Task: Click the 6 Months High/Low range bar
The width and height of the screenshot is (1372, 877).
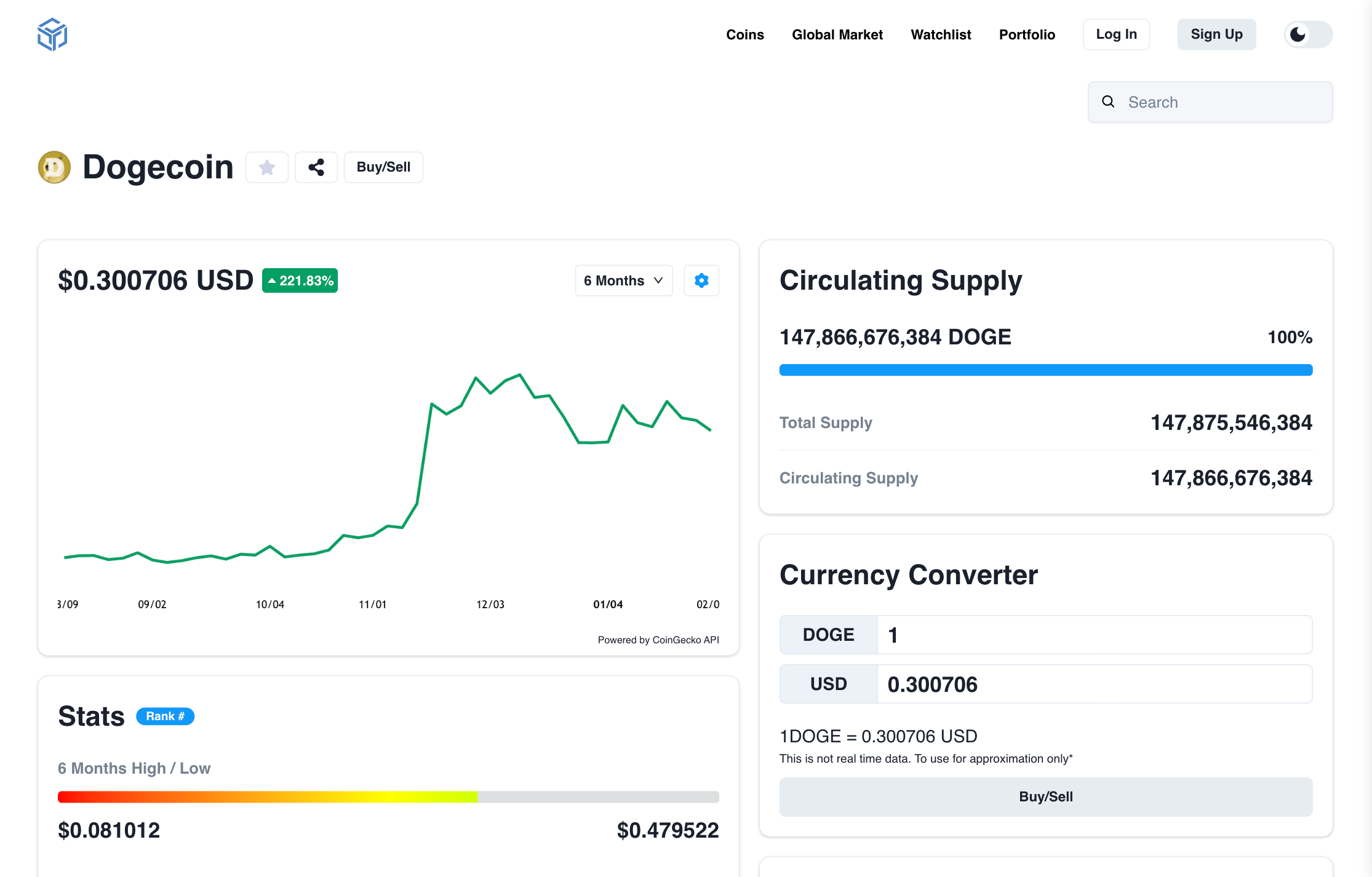Action: 388,797
